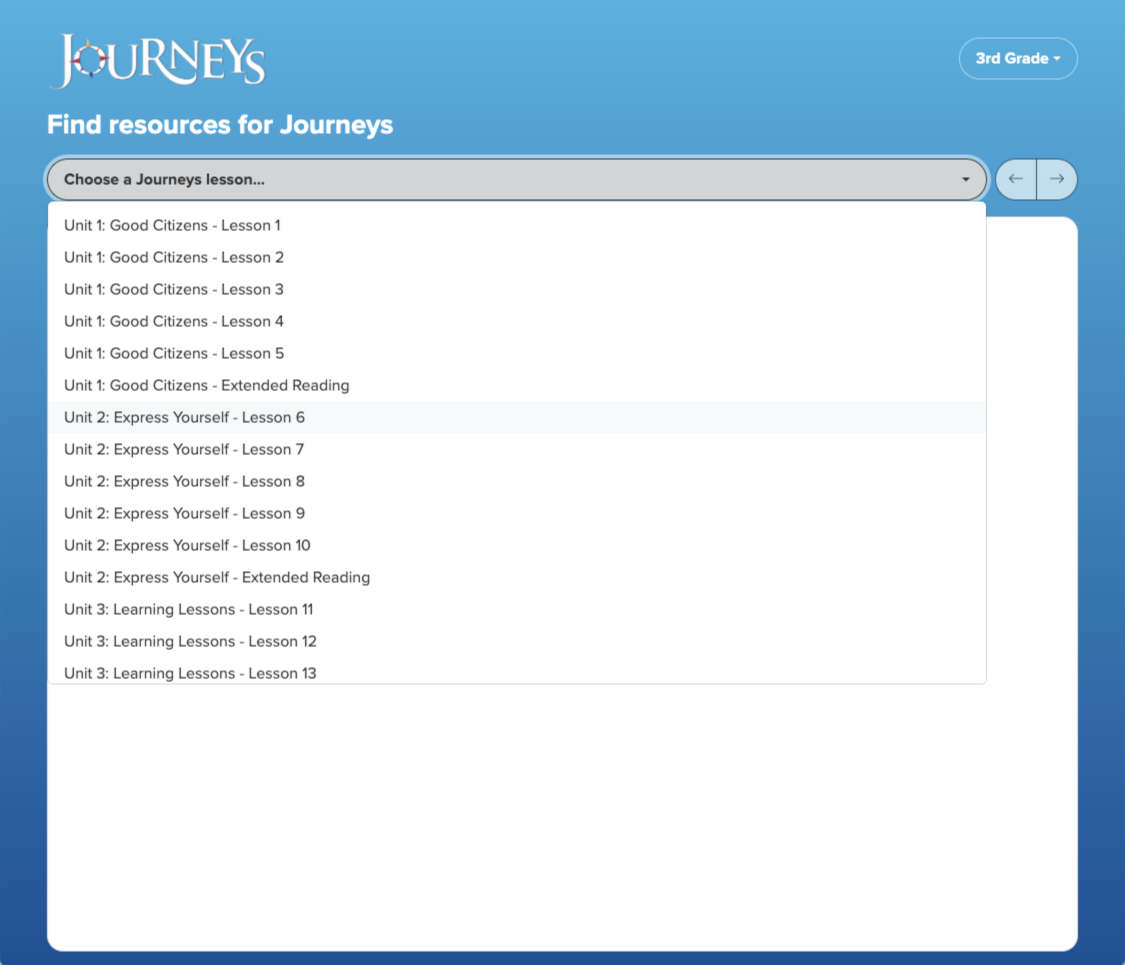Screen dimensions: 1125x965
Task: Click the Choose a Journeys lesson dropdown
Action: click(x=517, y=179)
